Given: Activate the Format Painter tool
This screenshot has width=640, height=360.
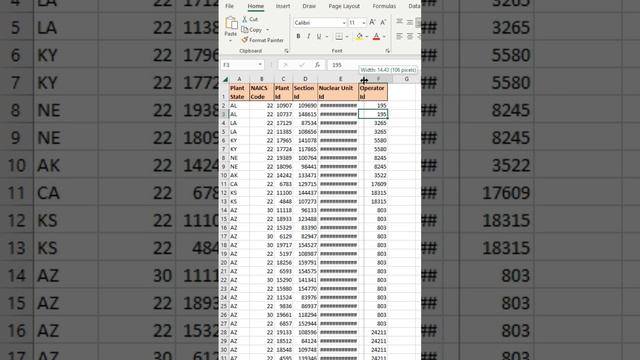Looking at the screenshot, I should (262, 40).
